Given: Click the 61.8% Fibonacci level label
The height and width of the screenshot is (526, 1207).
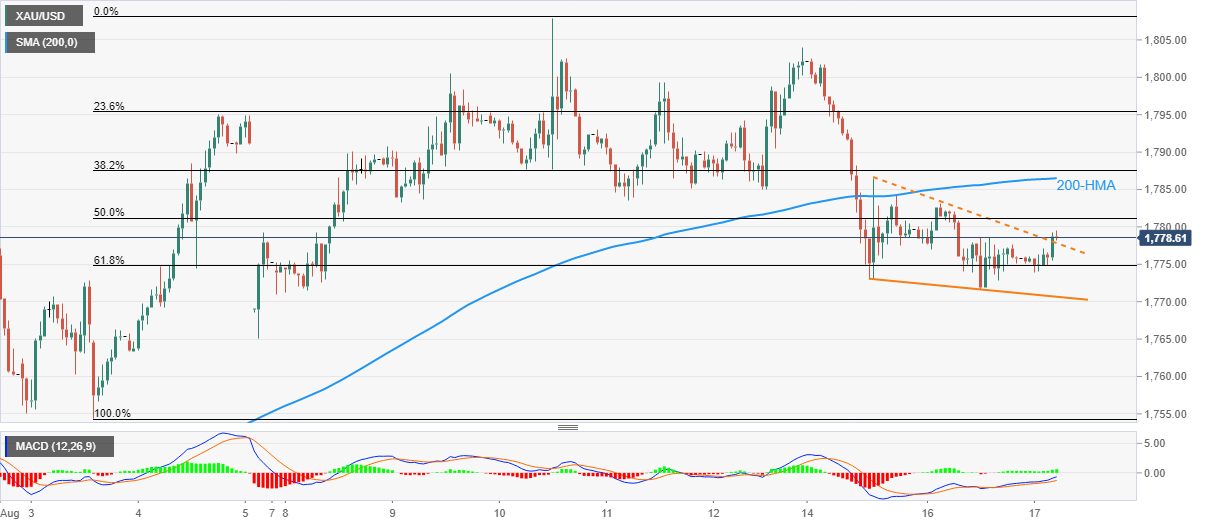Looking at the screenshot, I should pyautogui.click(x=111, y=260).
